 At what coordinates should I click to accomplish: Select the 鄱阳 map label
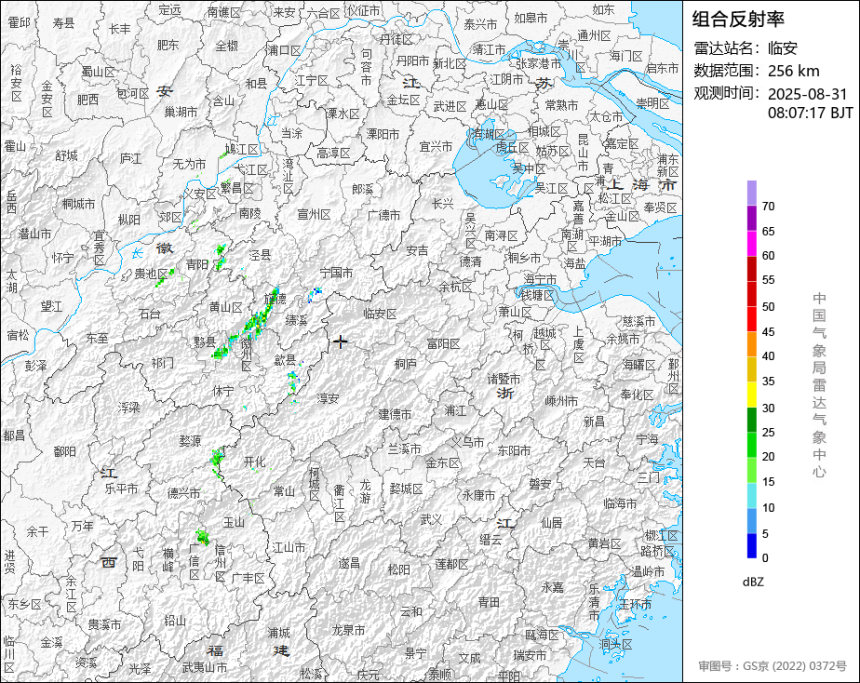pos(65,451)
